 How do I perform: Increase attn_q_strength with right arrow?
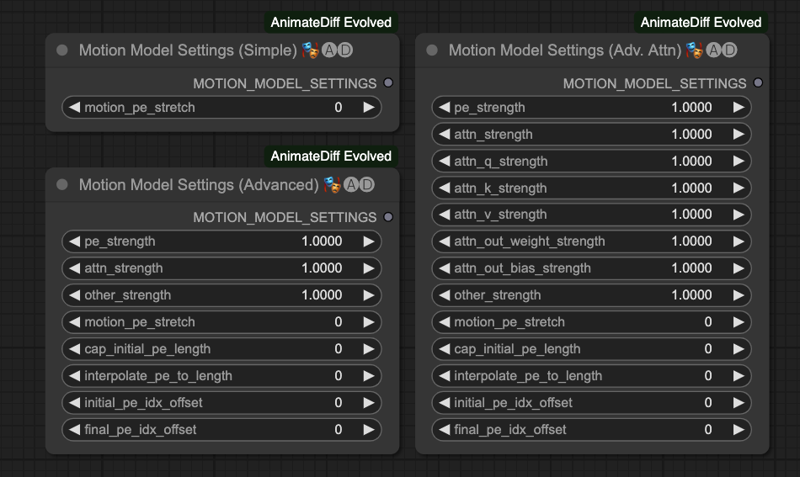[x=738, y=161]
